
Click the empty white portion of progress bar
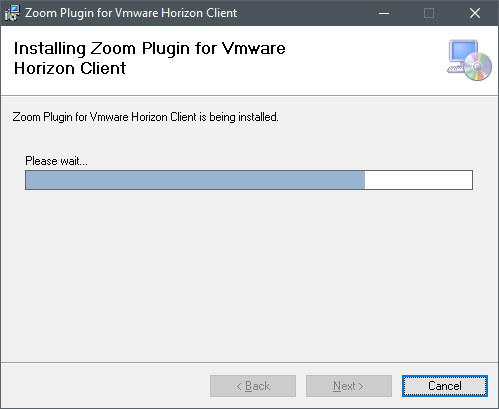click(x=418, y=180)
